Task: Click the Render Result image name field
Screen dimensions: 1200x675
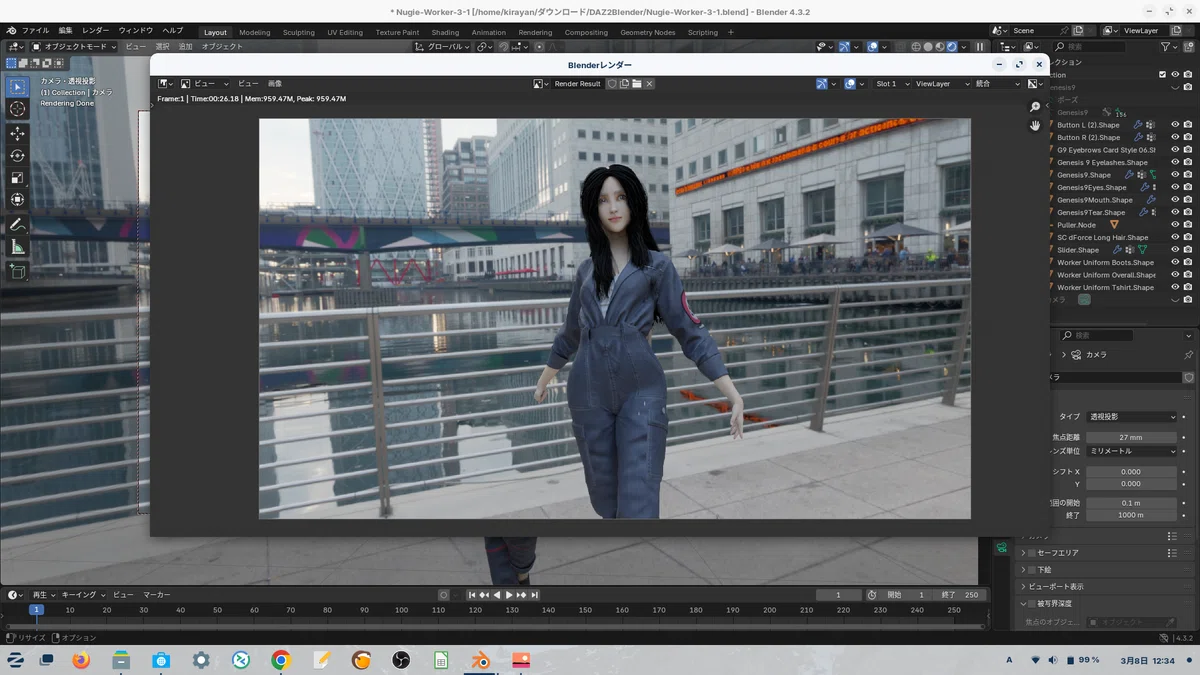Action: [x=577, y=84]
